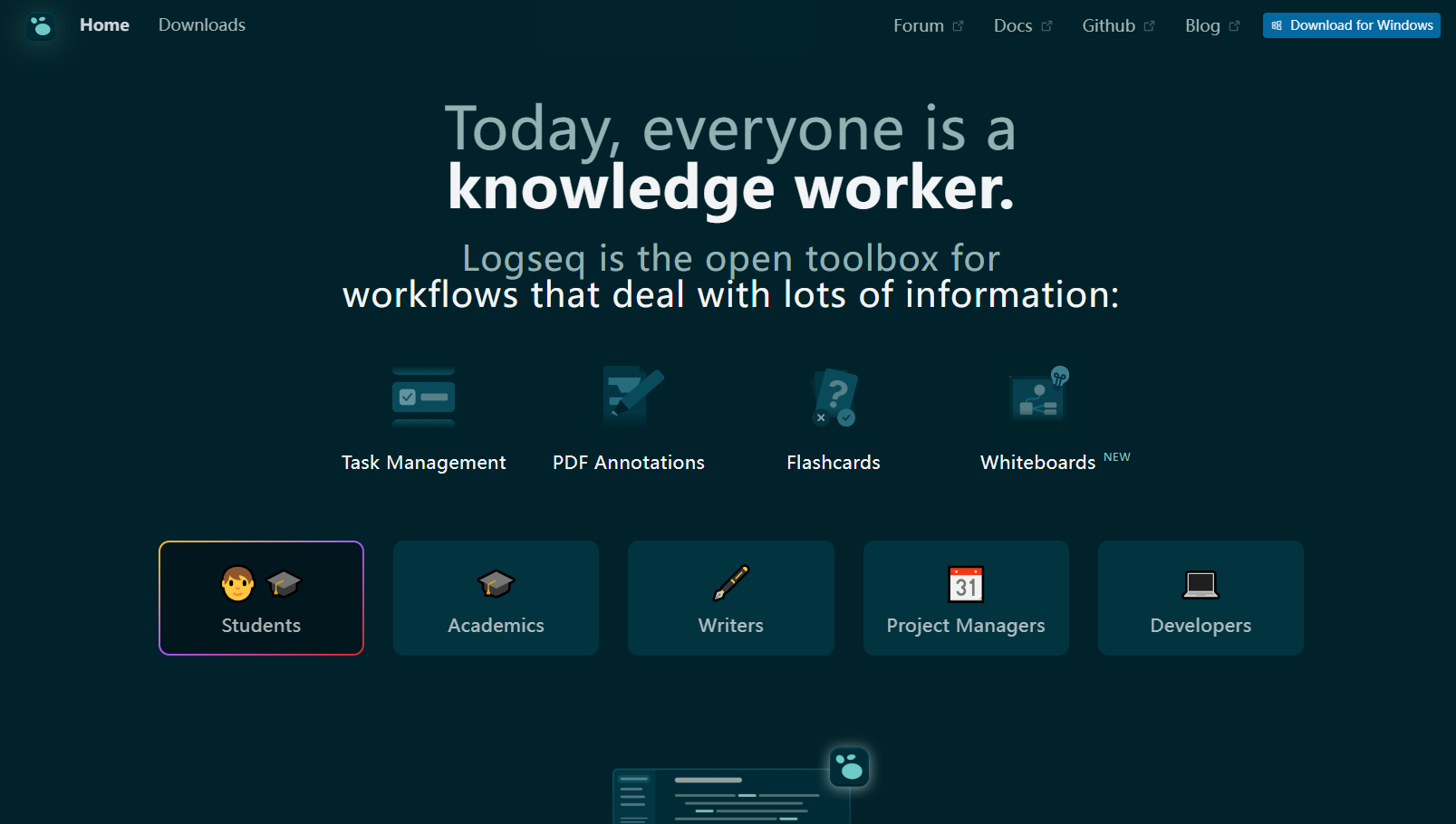Click the floating Logseq app icon

coord(850,767)
